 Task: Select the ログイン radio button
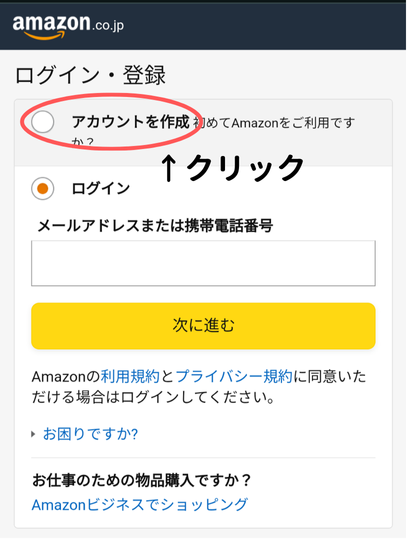click(x=43, y=189)
